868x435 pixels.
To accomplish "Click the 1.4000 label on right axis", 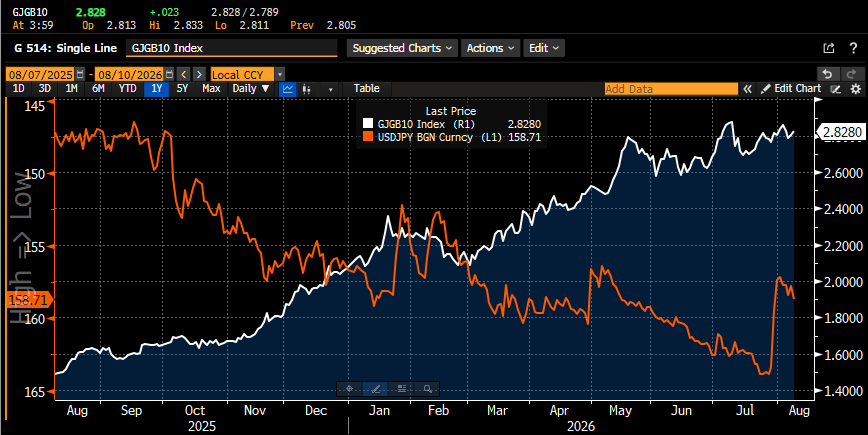I will (843, 391).
